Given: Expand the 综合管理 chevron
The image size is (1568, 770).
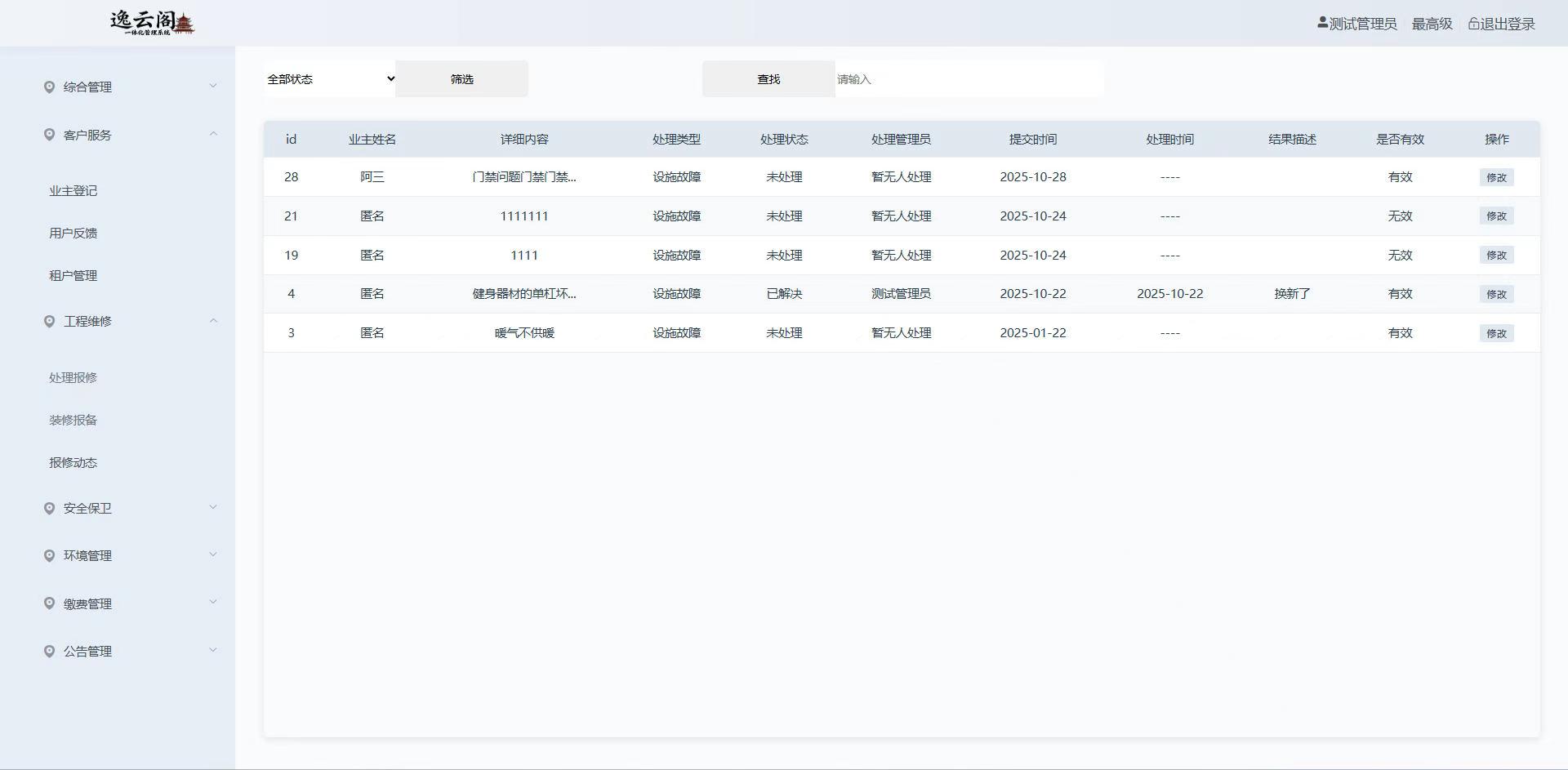Looking at the screenshot, I should click(213, 87).
